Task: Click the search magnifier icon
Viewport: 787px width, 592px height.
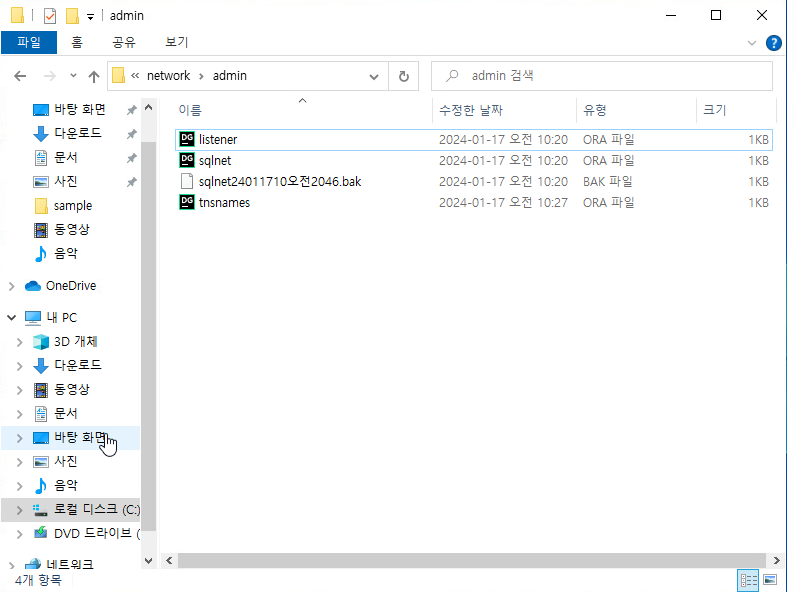Action: pos(452,76)
